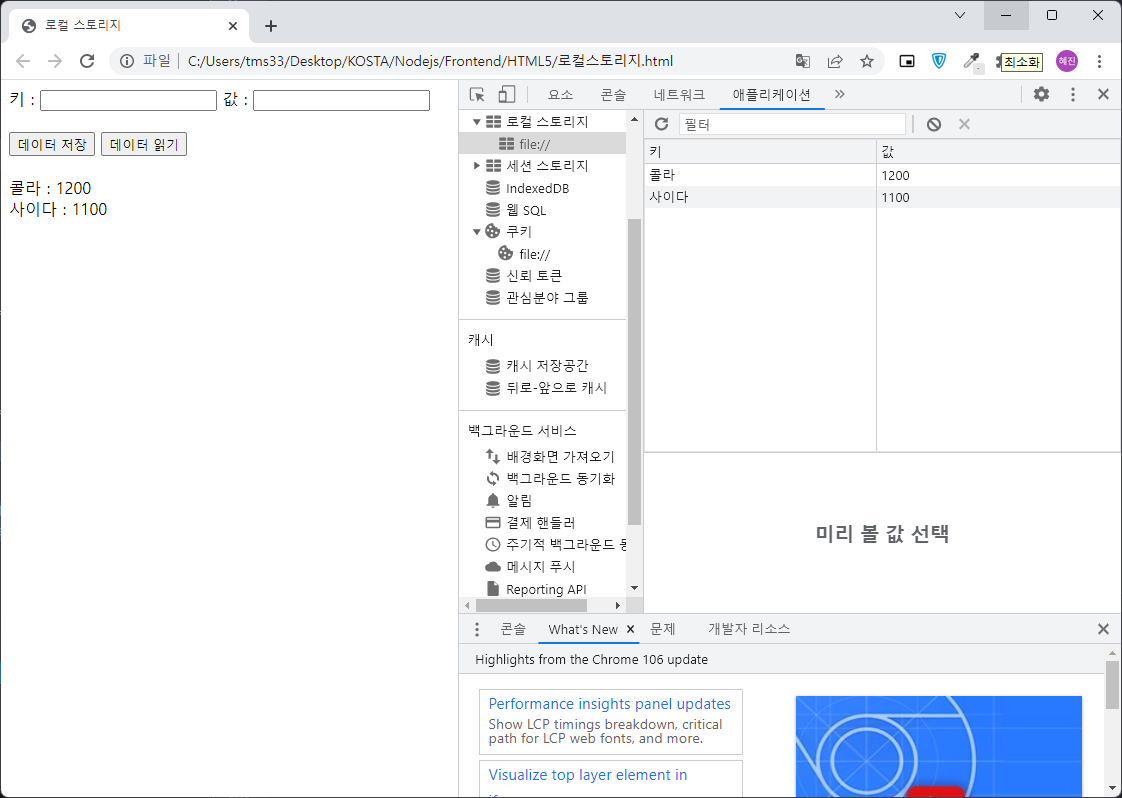Open the 개발자 리소스 drawer tab
The width and height of the screenshot is (1122, 798).
coord(748,629)
